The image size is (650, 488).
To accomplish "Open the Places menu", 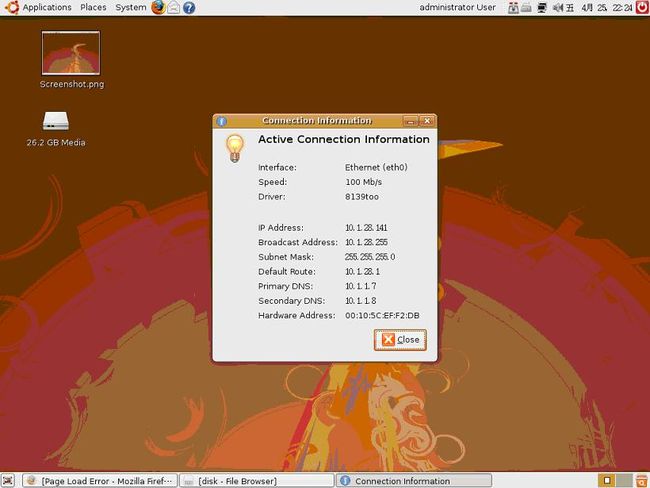I will [x=93, y=7].
